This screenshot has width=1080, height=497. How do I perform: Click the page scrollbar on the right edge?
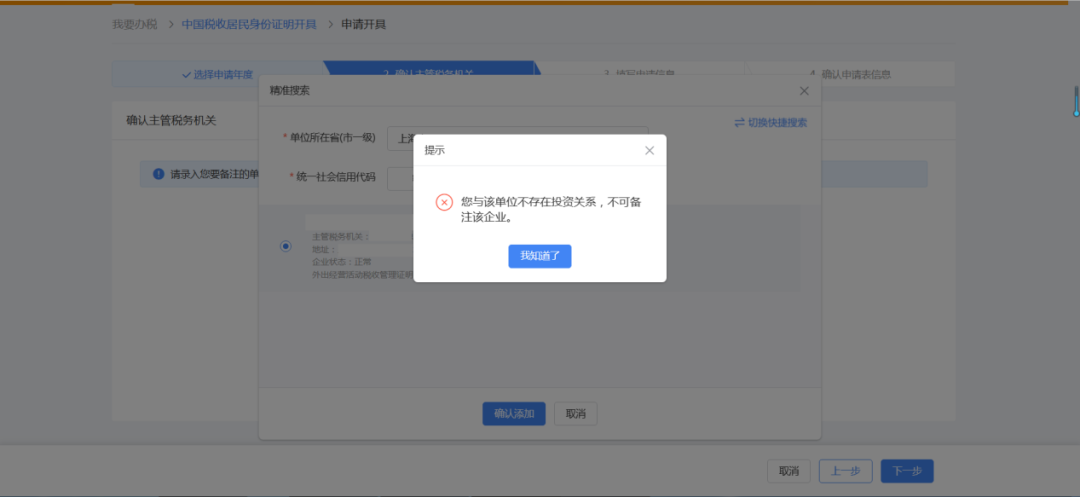tap(1076, 100)
